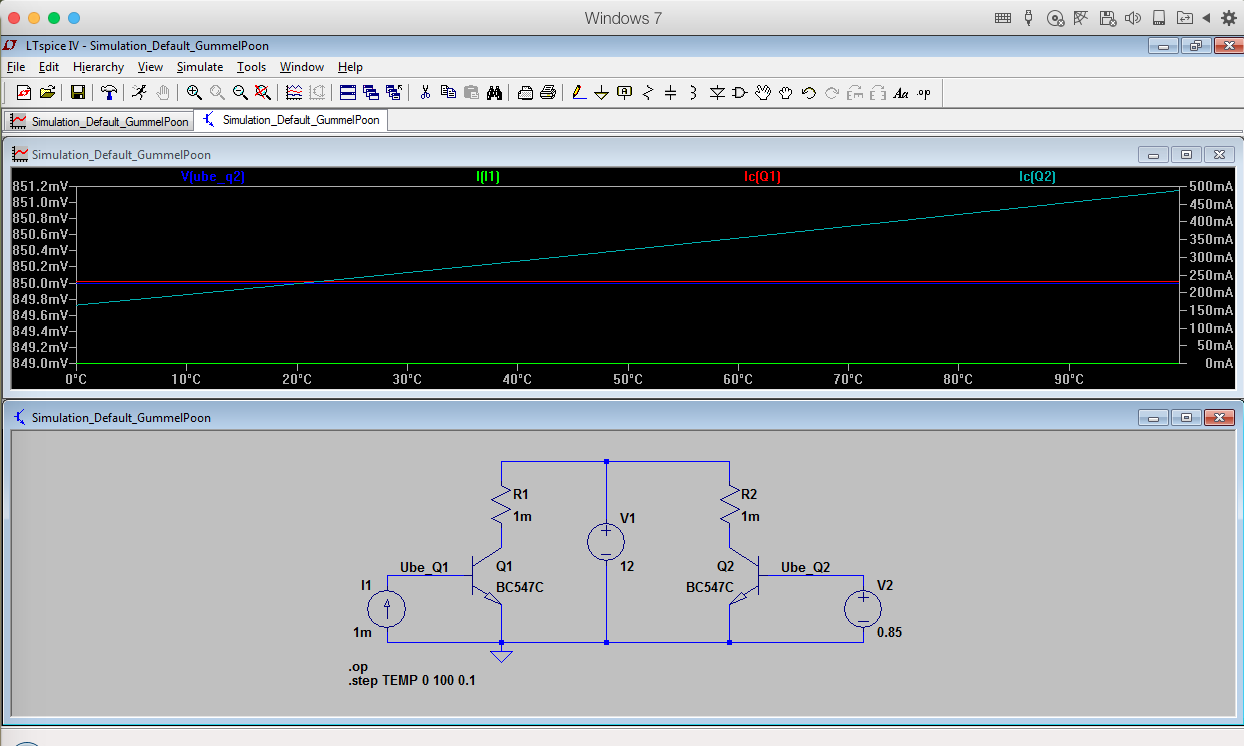Open Control Panel via the hammer icon
This screenshot has height=746, width=1244.
click(x=109, y=93)
